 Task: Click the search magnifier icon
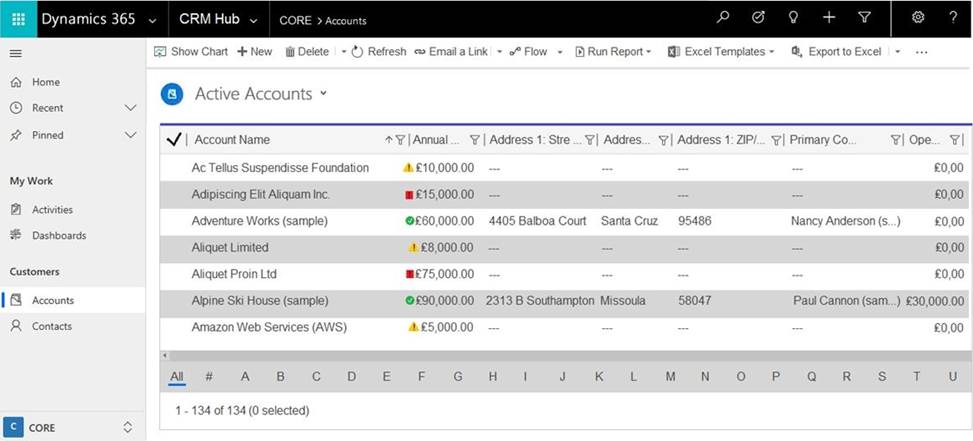(723, 18)
